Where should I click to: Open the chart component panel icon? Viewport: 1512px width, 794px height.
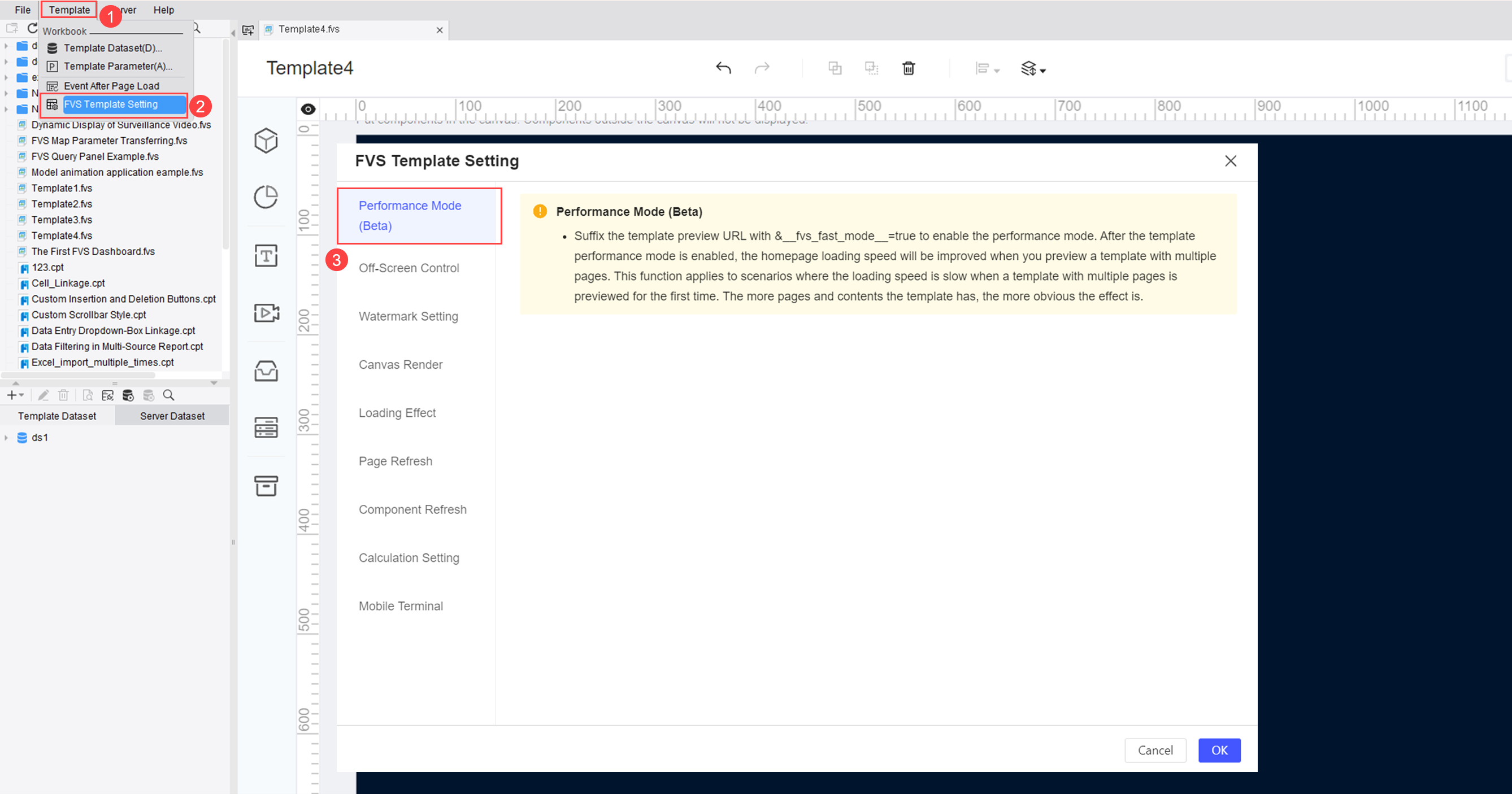pos(266,197)
